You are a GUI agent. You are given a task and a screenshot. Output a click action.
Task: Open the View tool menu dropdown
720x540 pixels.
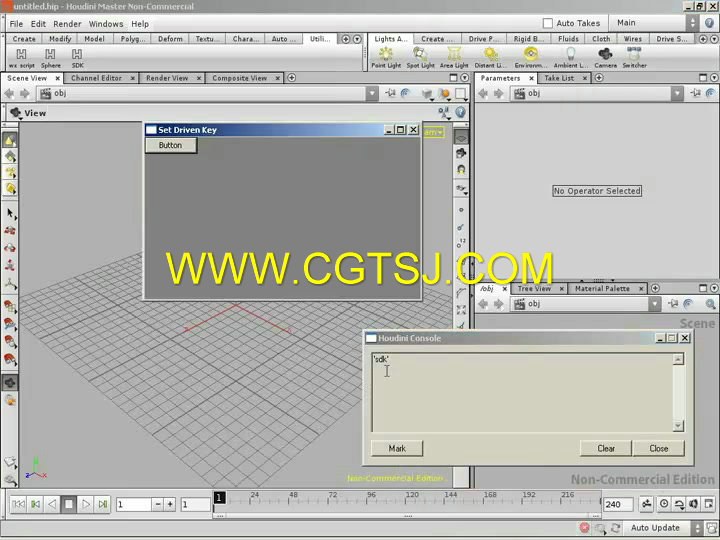[x=17, y=113]
